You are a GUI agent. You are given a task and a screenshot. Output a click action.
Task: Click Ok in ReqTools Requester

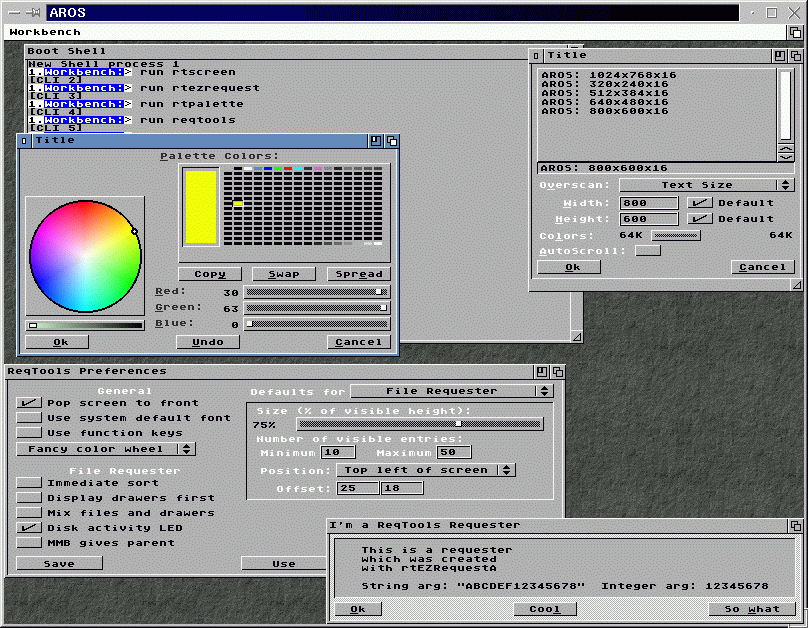[358, 609]
